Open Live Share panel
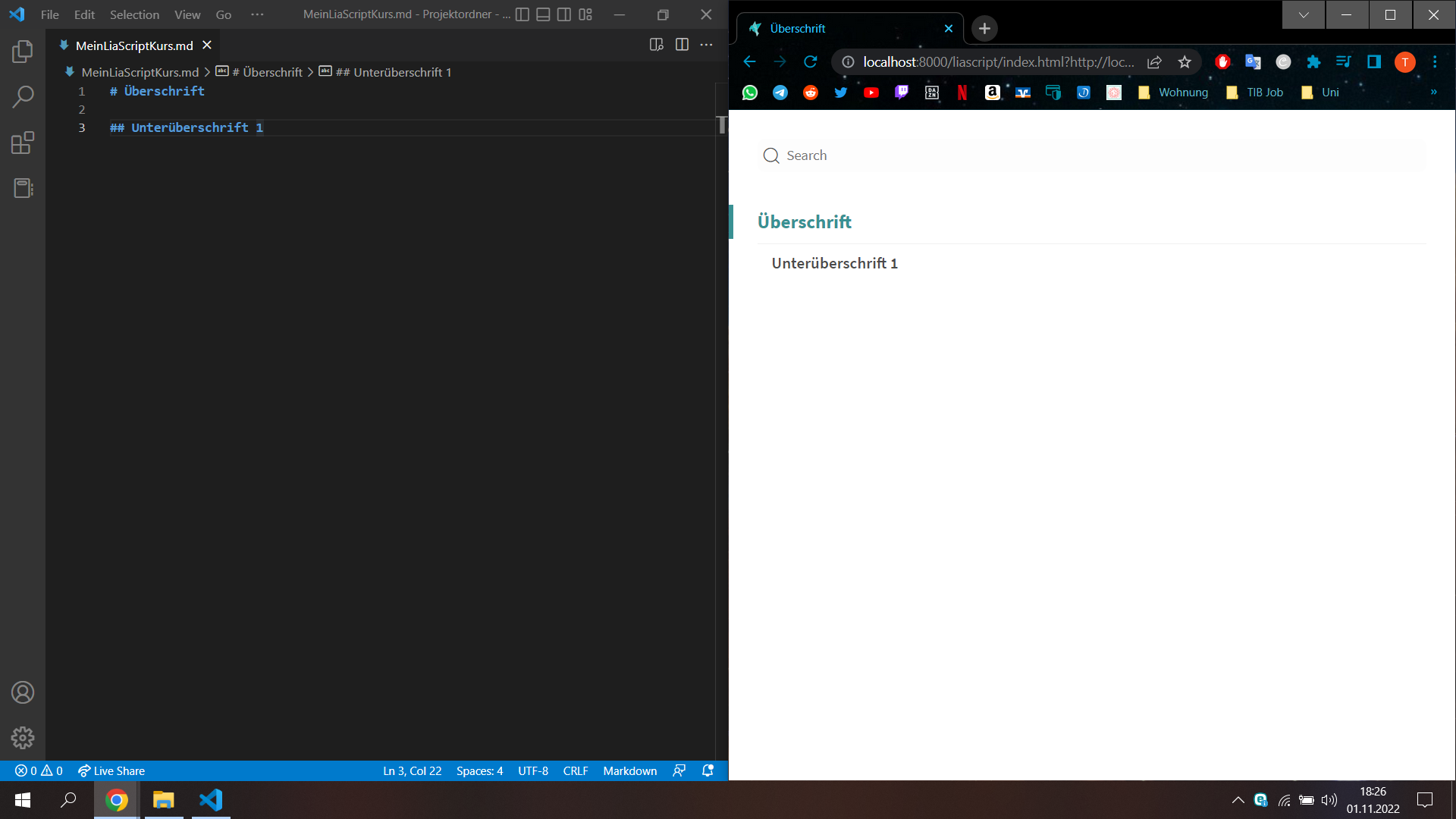 (111, 770)
